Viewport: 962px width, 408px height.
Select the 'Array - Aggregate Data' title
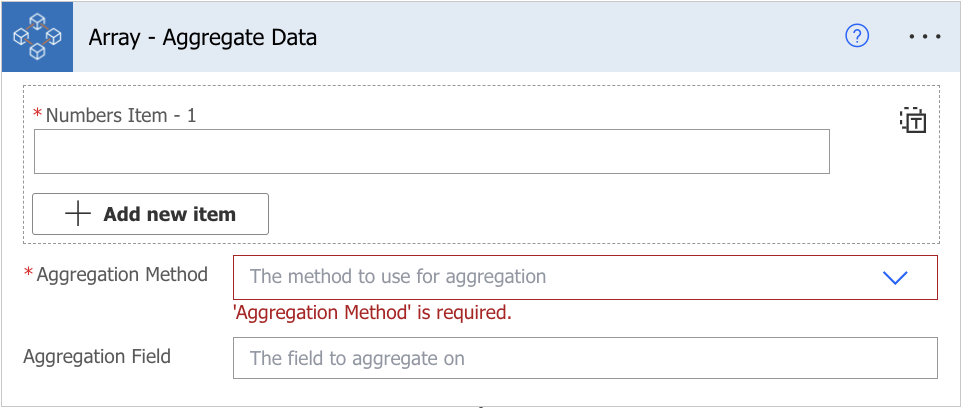click(x=202, y=37)
